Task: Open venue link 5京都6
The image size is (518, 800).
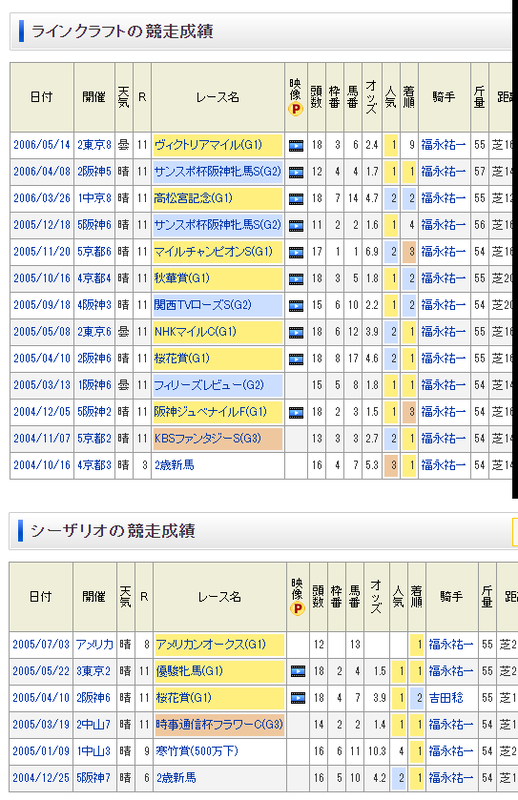Action: point(94,252)
